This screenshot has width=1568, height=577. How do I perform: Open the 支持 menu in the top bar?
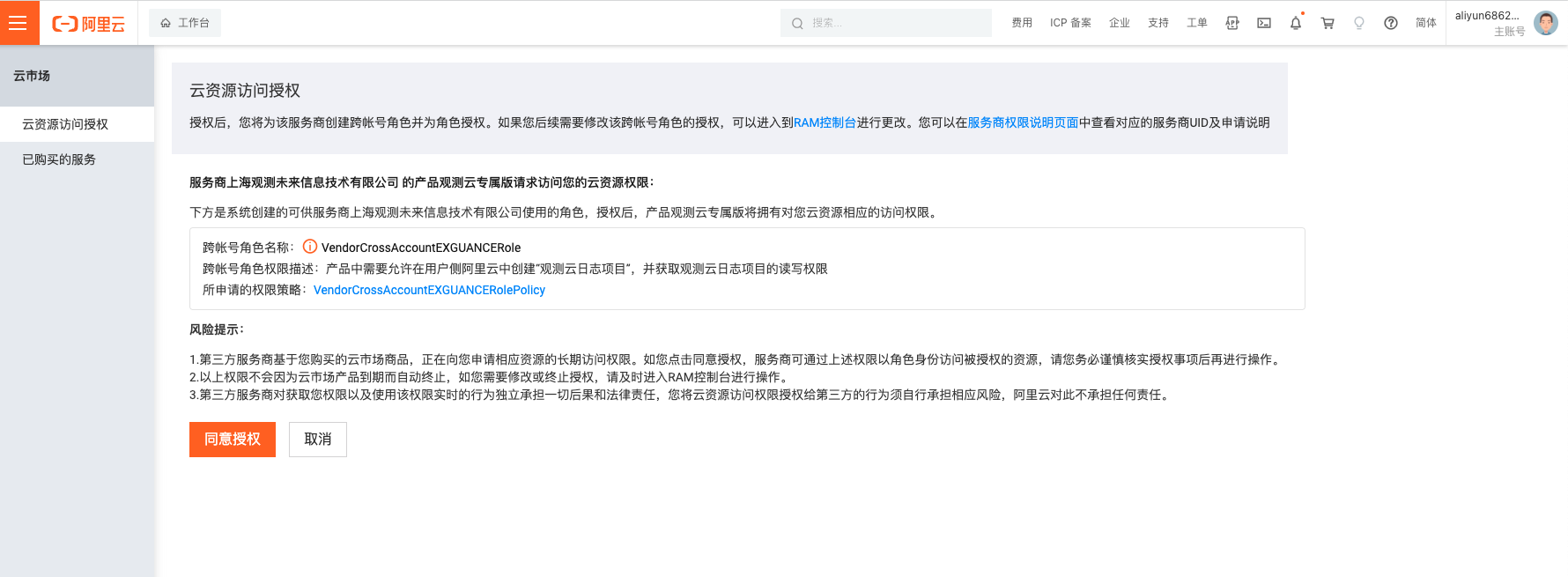tap(1158, 23)
